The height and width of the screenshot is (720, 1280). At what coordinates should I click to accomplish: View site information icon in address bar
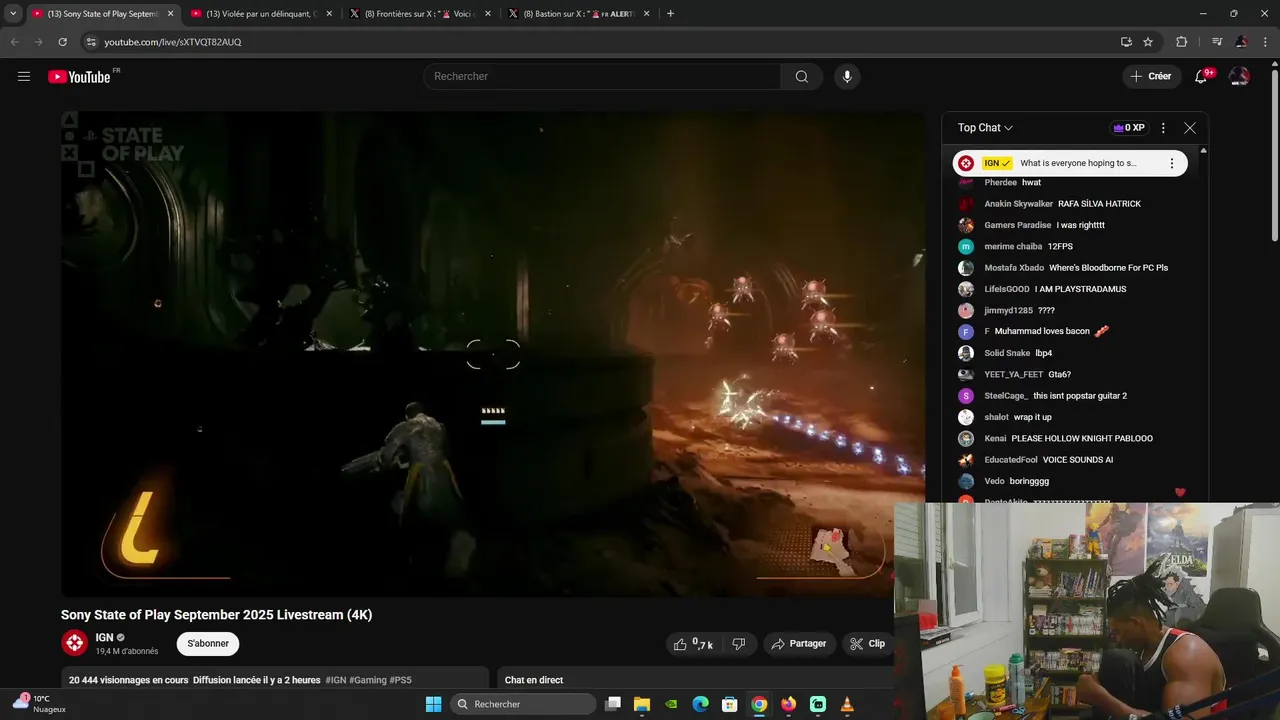[91, 42]
